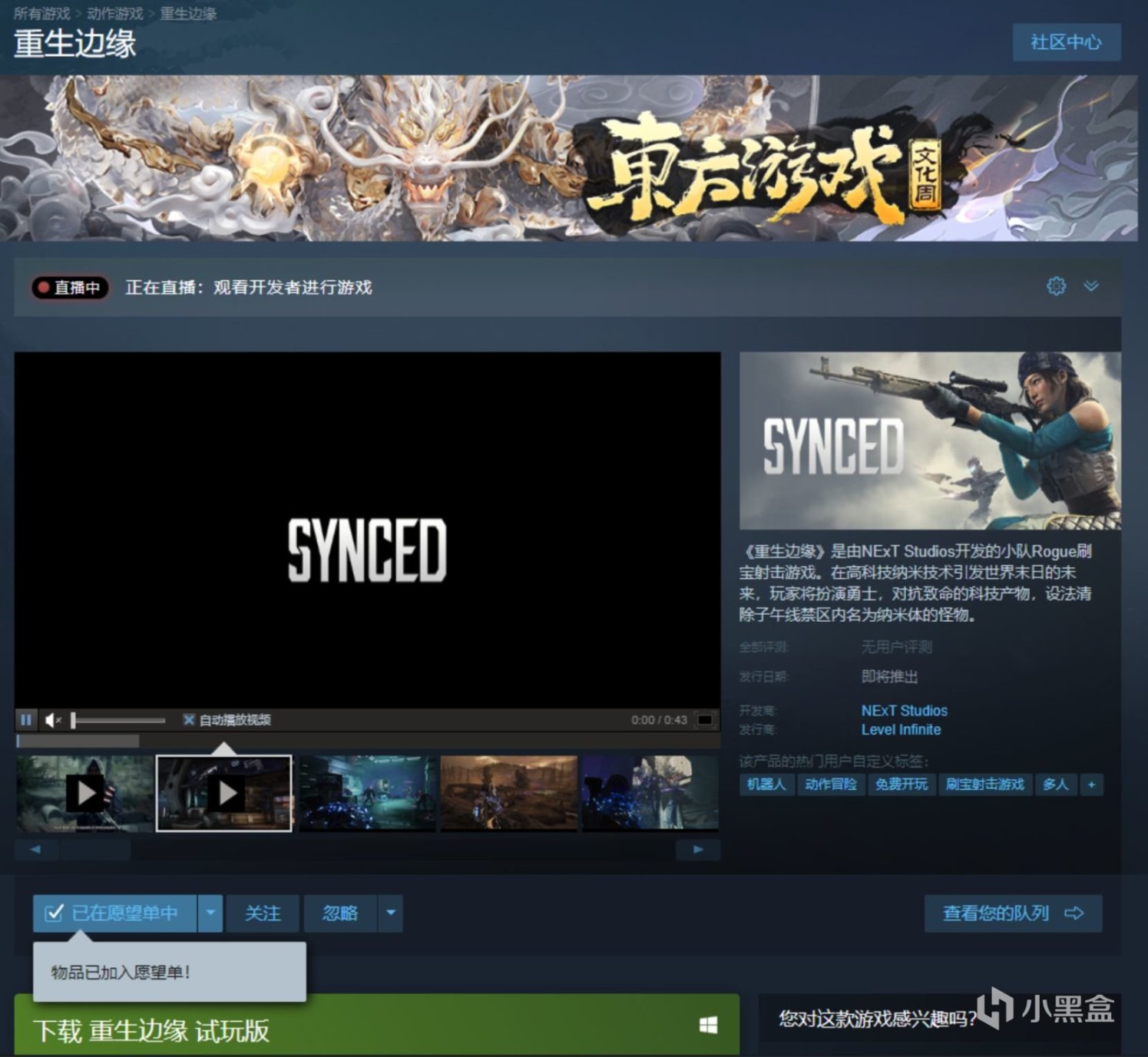Open the fifth screenshot thumbnail
The width and height of the screenshot is (1148, 1057).
coord(650,793)
